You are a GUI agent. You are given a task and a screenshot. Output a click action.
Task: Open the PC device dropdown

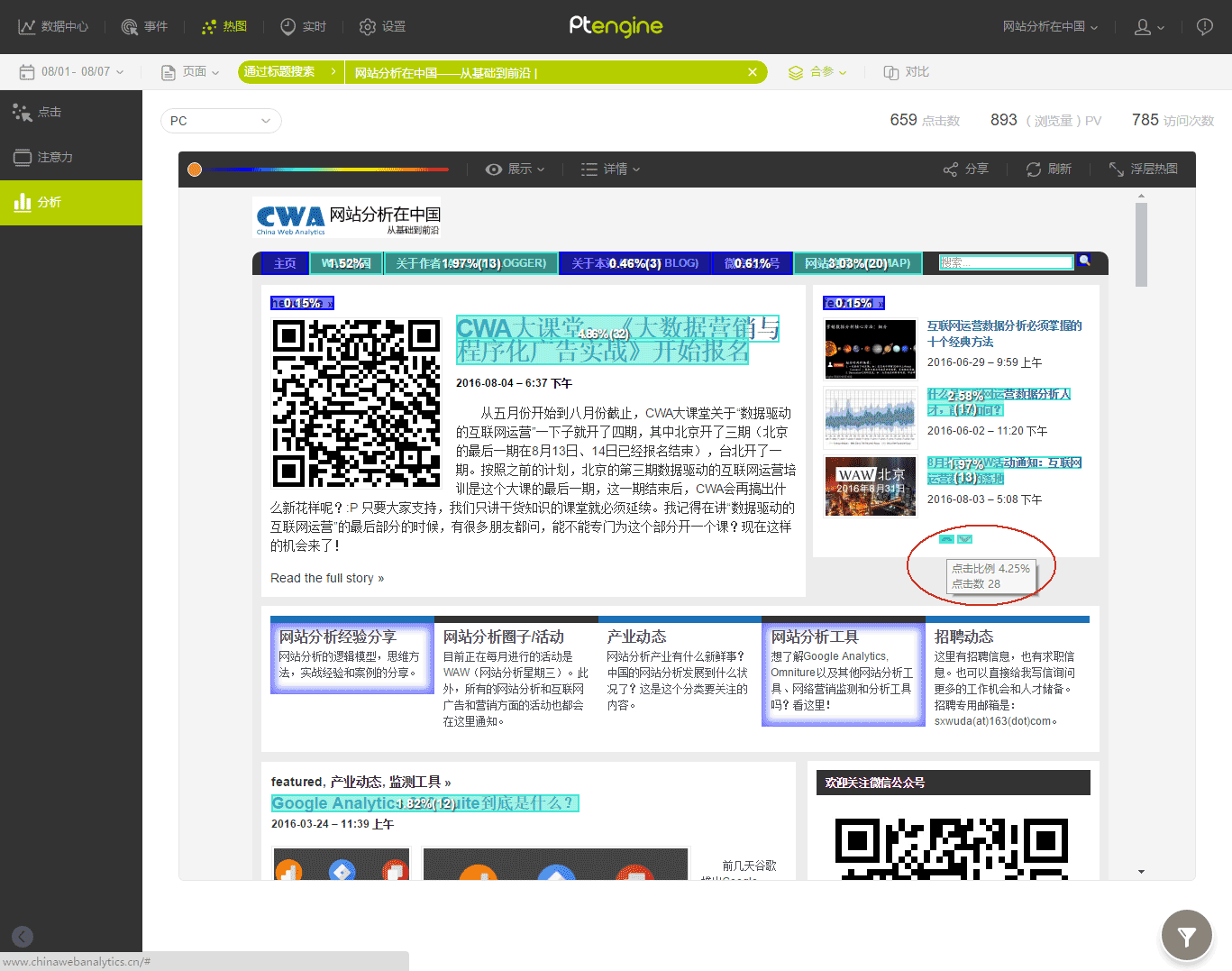221,121
